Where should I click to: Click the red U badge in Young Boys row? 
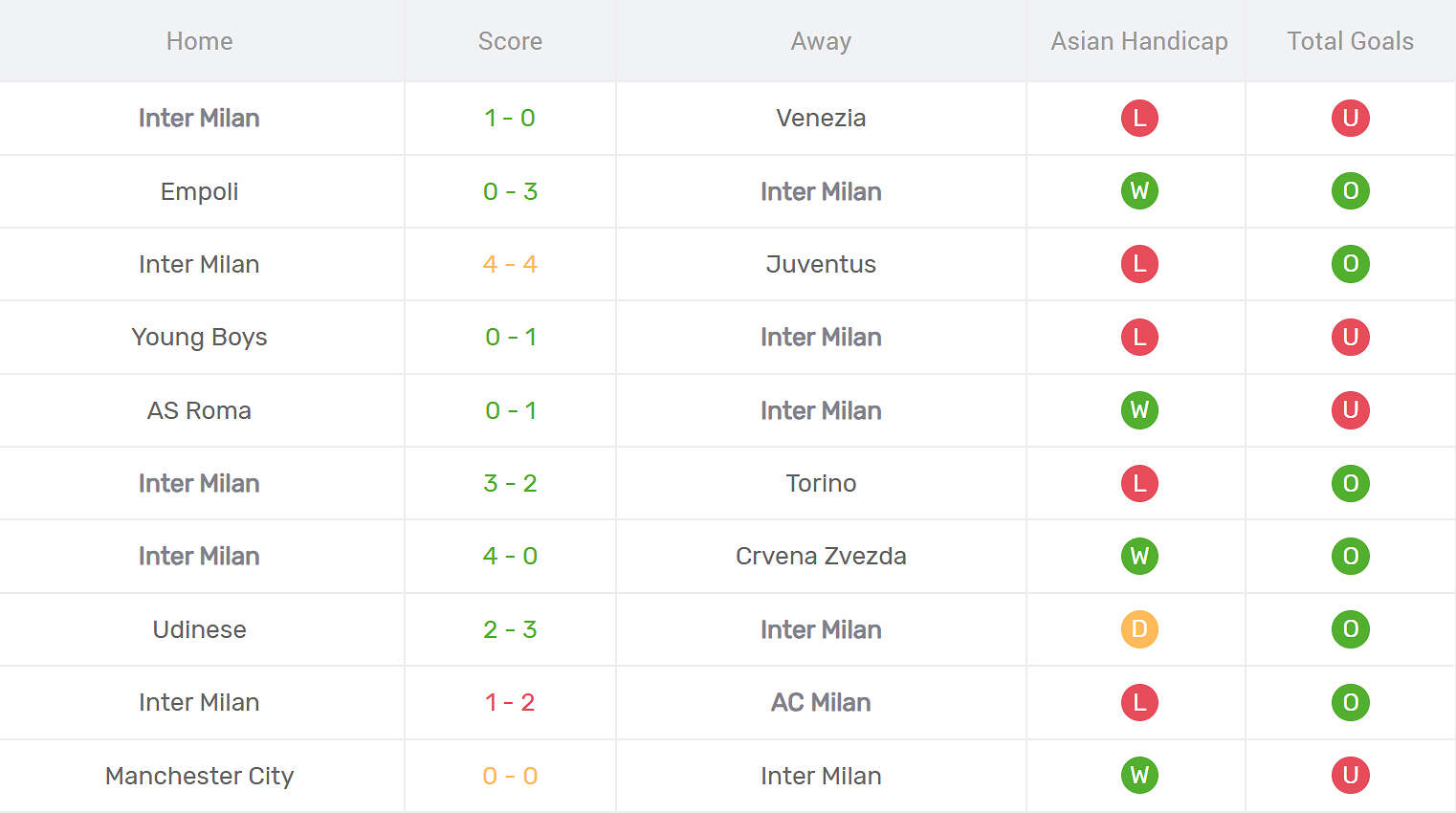[x=1350, y=337]
